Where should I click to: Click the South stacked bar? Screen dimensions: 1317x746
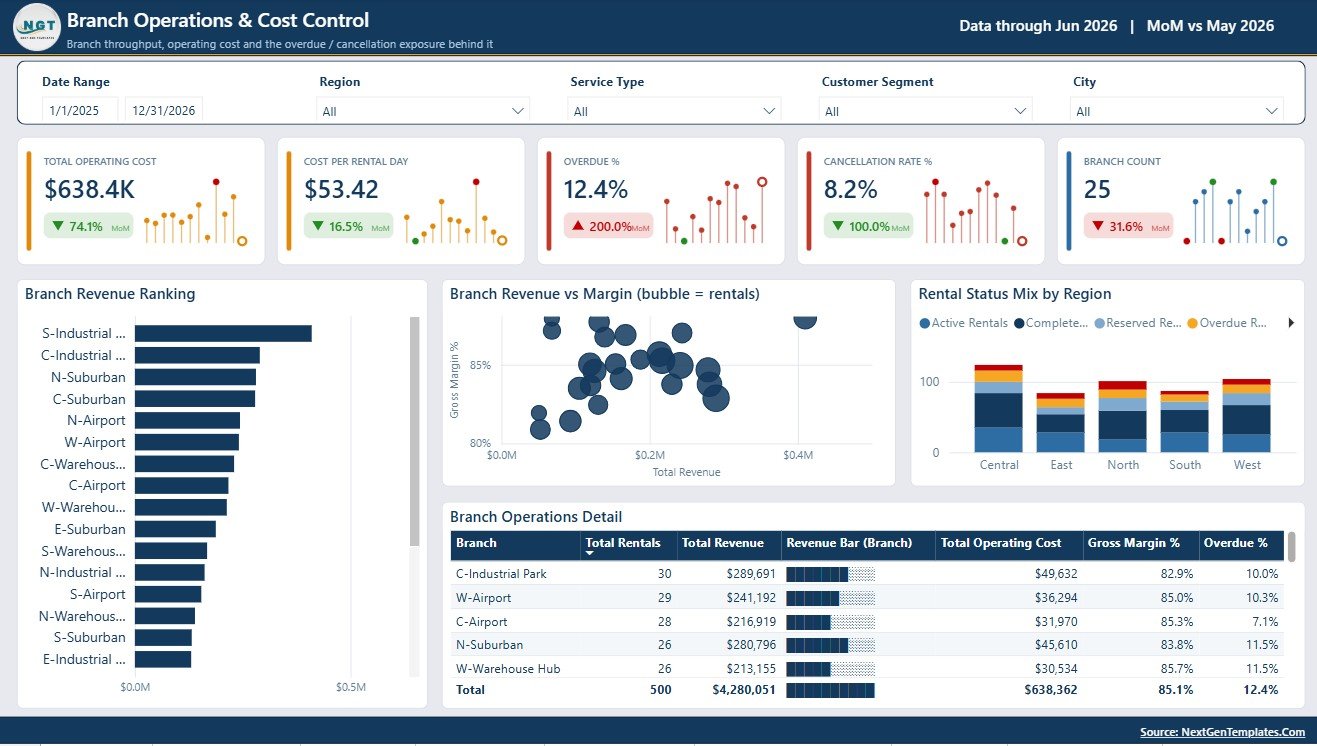click(x=1184, y=422)
